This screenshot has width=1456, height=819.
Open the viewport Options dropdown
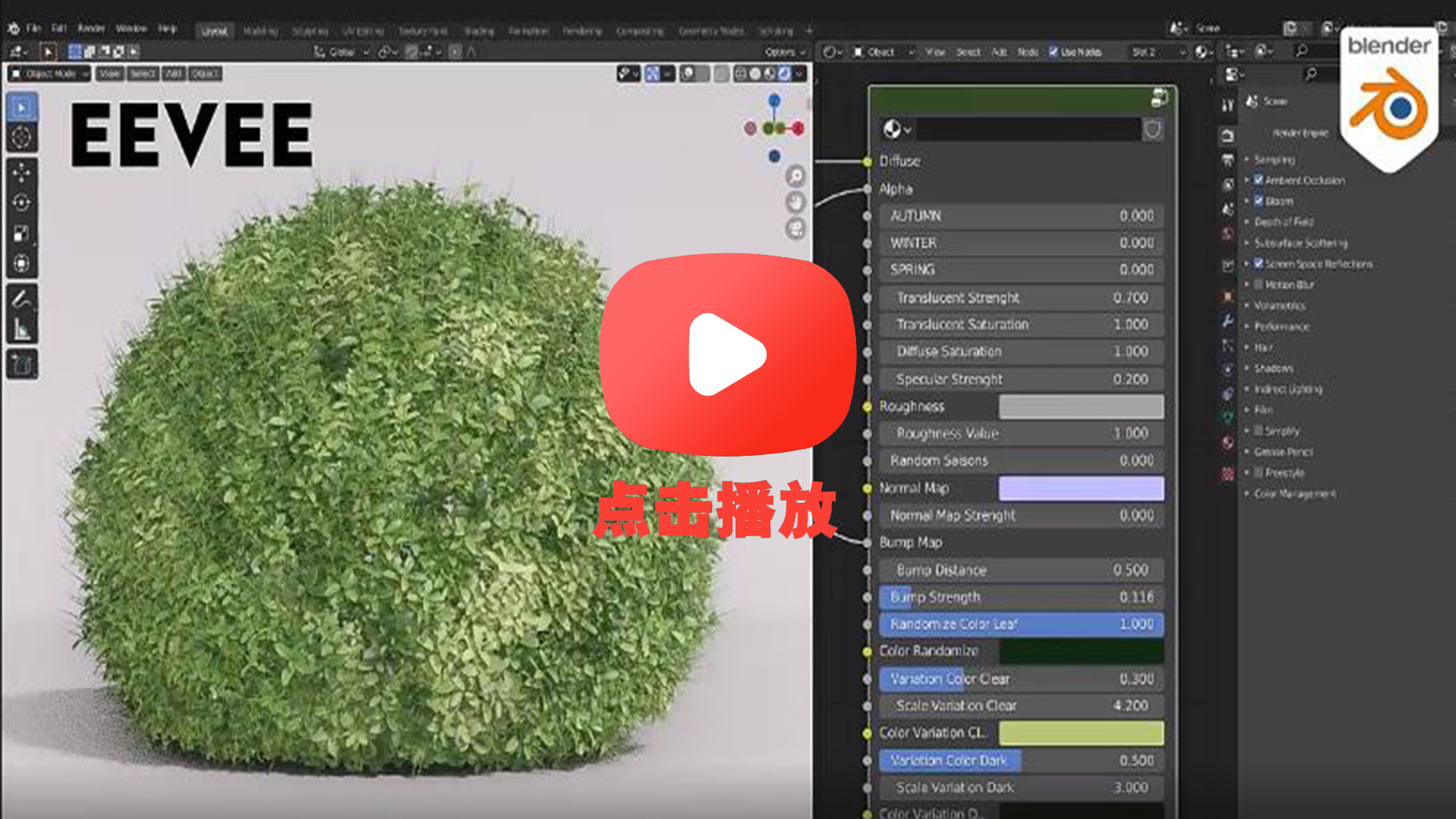point(785,52)
